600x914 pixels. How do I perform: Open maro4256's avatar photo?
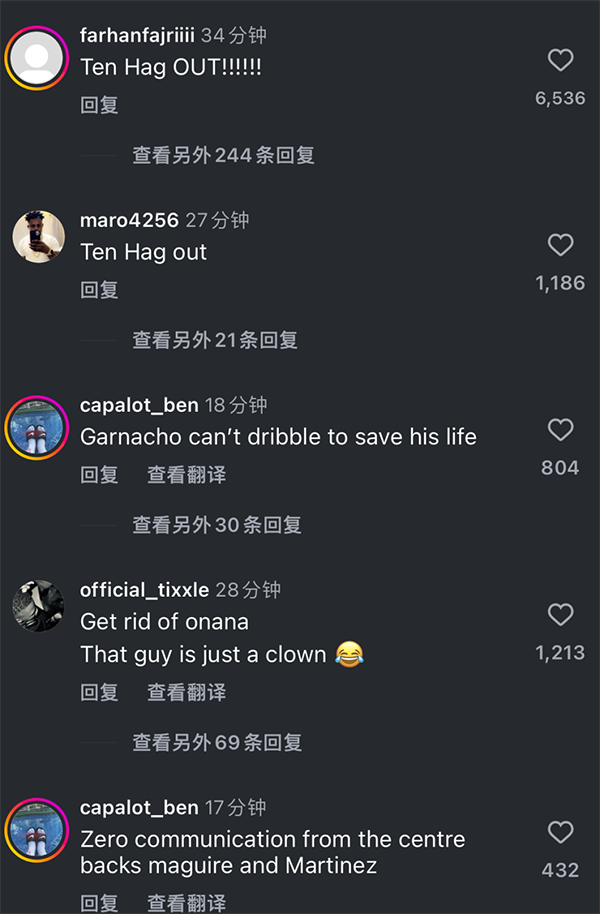tap(37, 240)
